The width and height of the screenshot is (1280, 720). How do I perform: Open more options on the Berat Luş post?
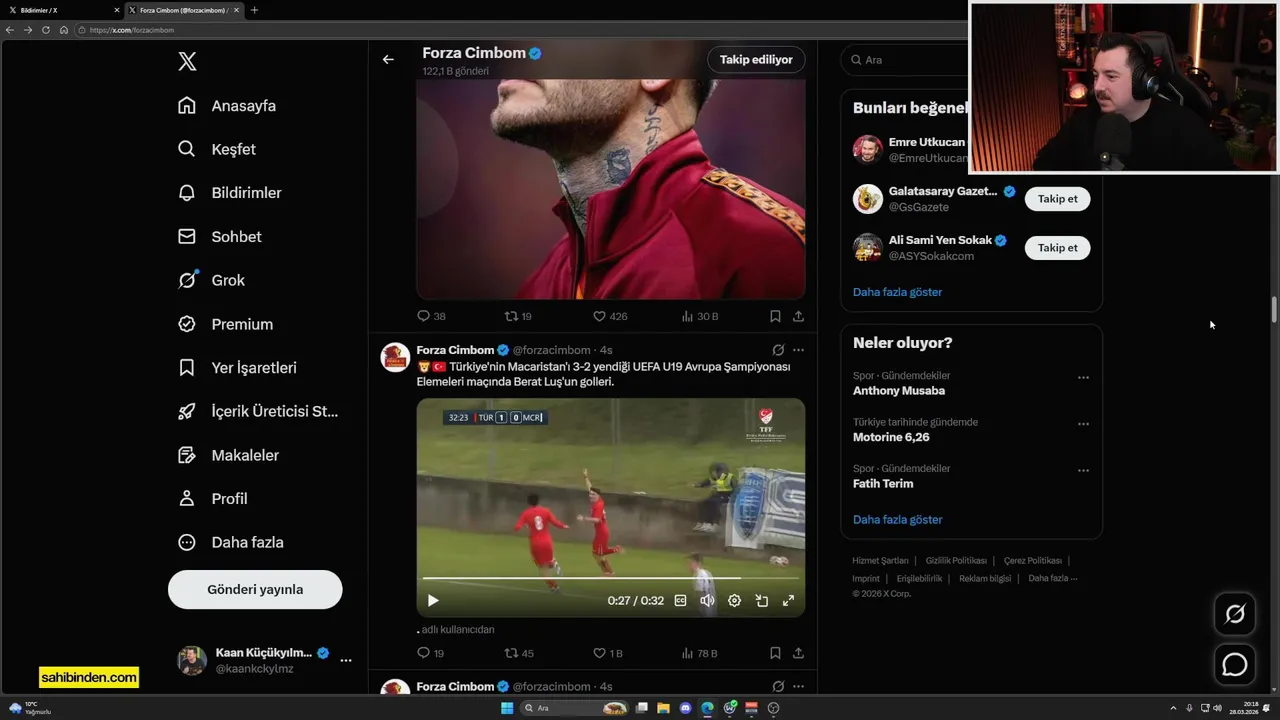[x=798, y=350]
